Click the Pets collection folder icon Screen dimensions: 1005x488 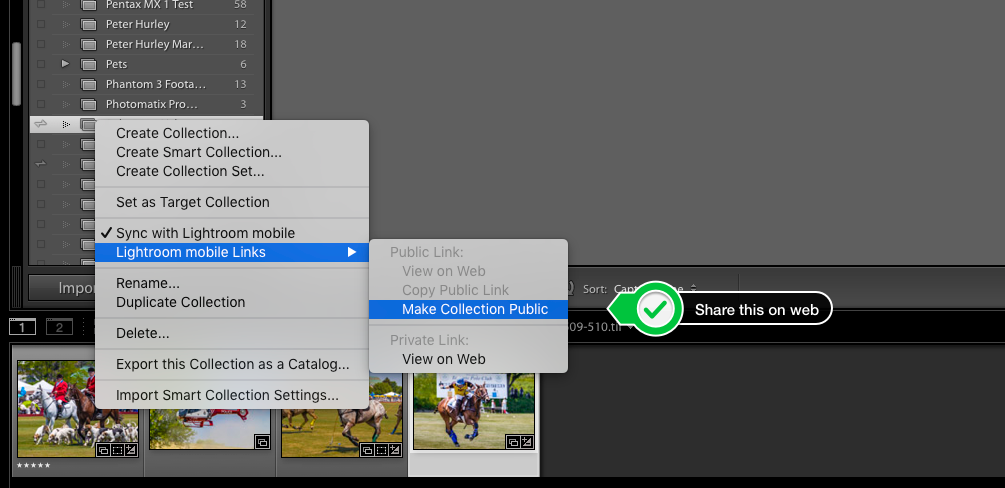pos(88,64)
